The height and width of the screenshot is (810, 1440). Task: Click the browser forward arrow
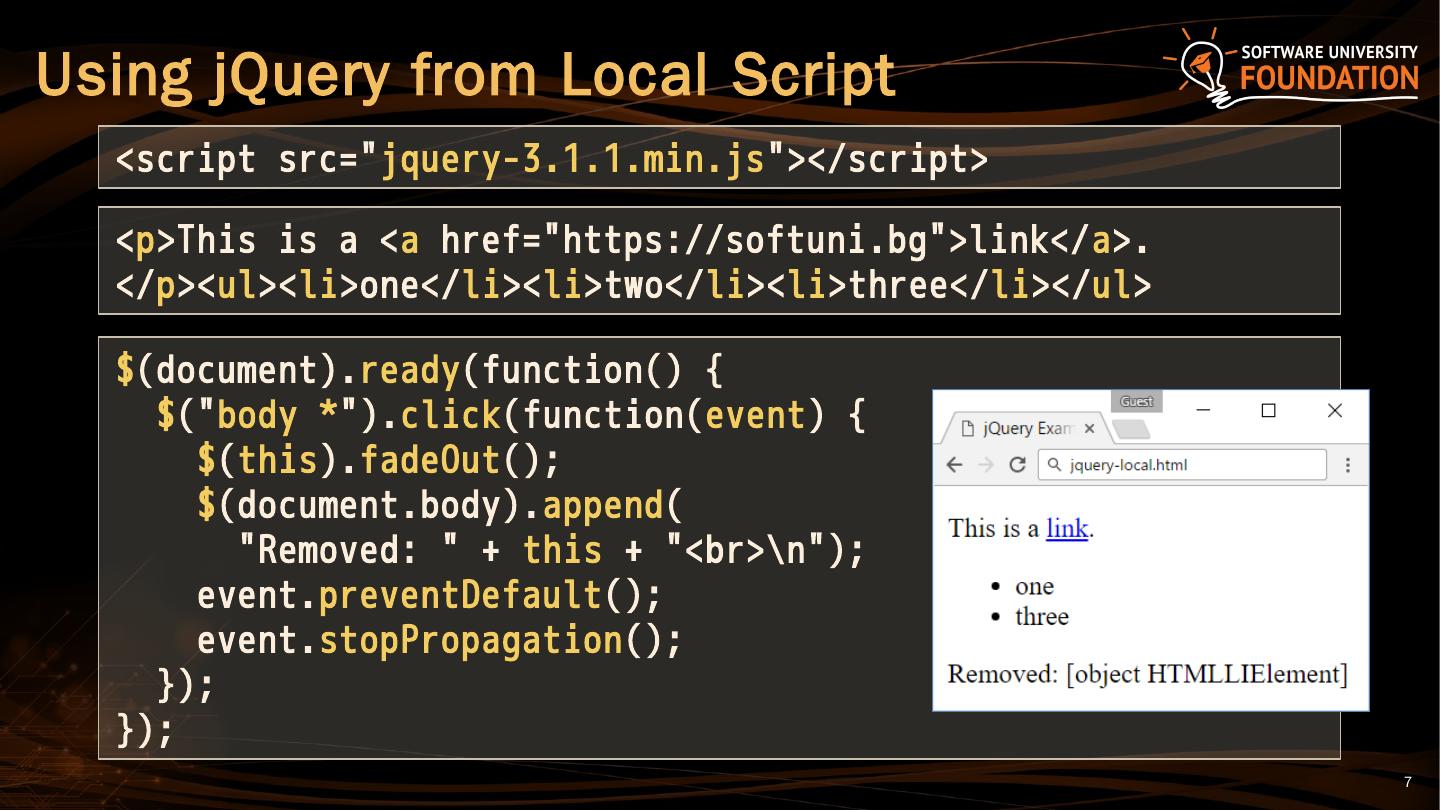986,465
